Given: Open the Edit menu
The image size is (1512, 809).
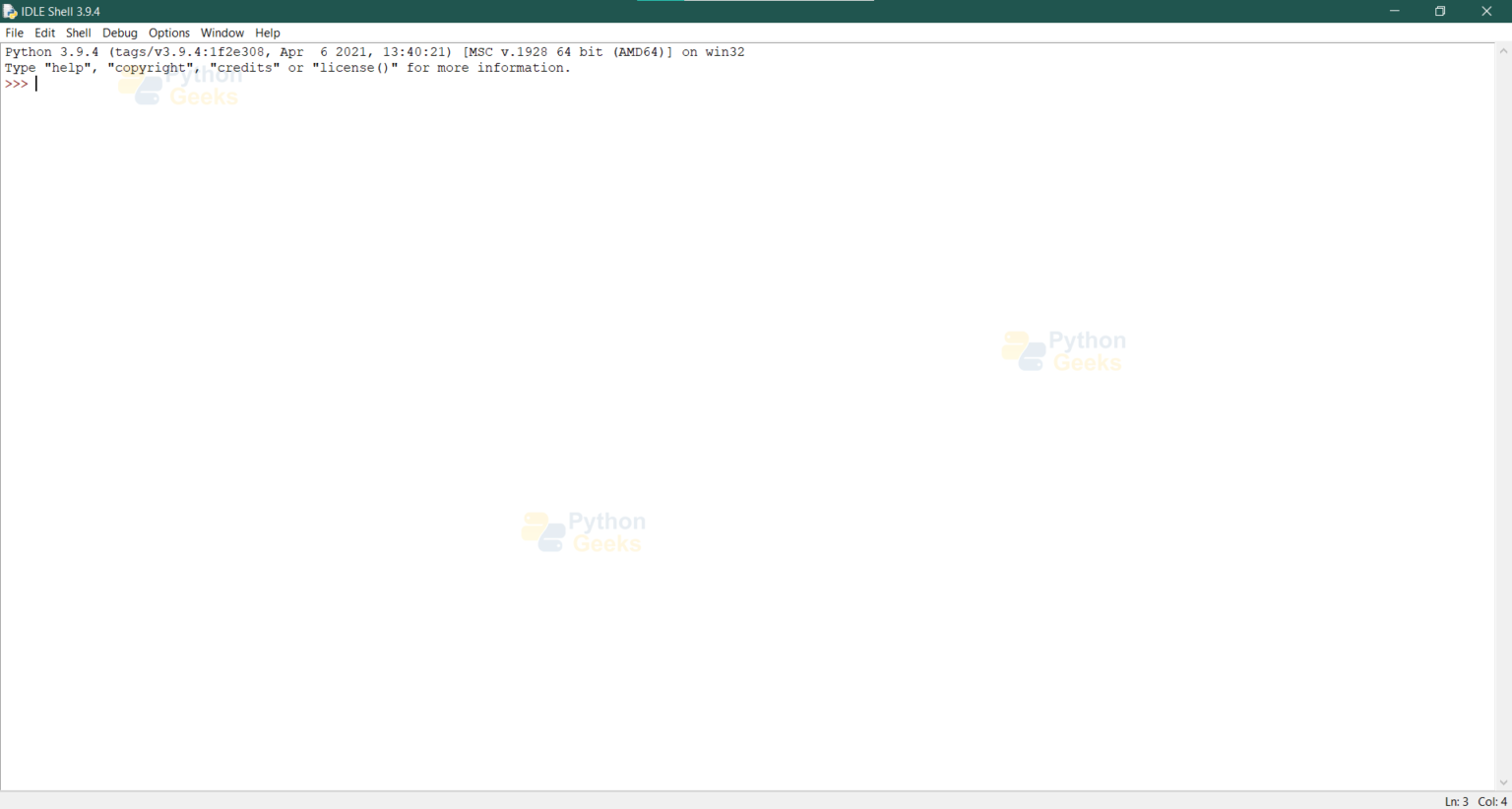Looking at the screenshot, I should [x=45, y=32].
